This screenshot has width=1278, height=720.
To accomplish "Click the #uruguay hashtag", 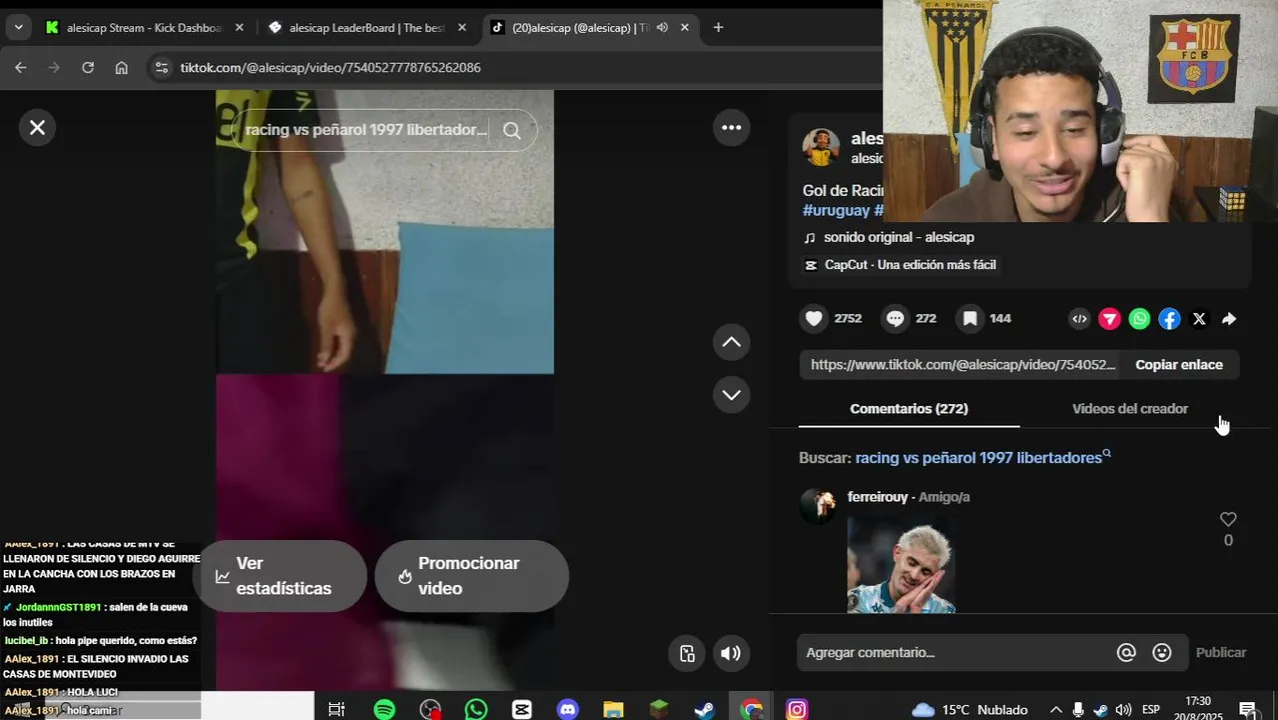I will 836,210.
